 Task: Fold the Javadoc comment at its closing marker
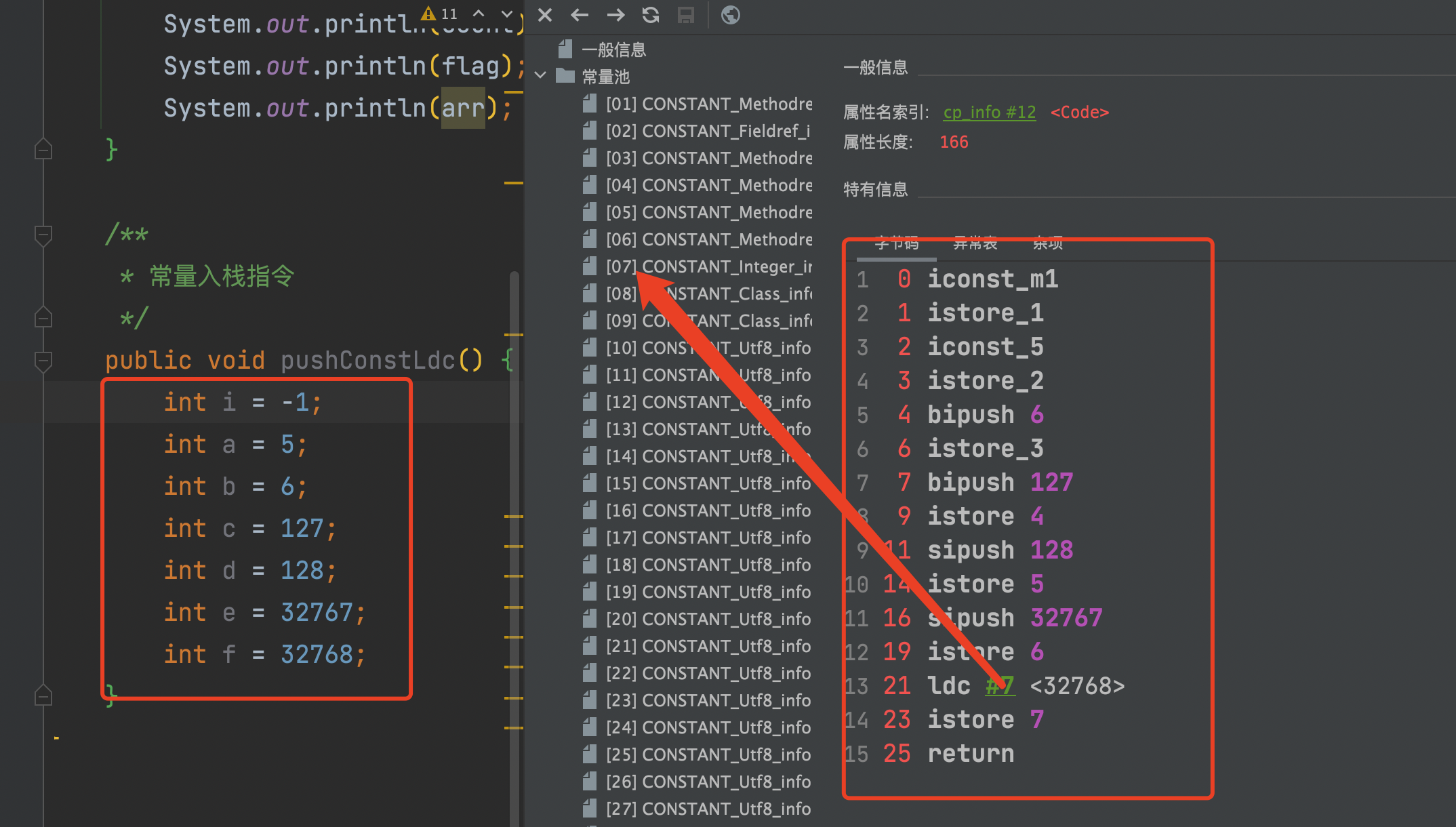43,317
